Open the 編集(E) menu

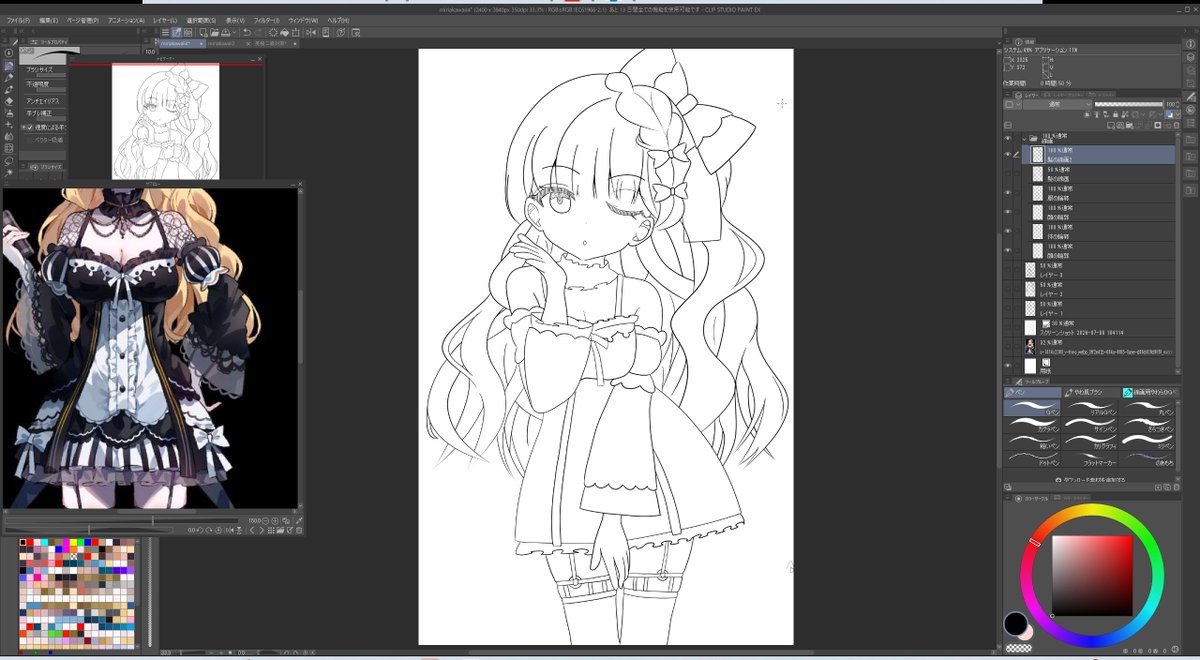coord(49,20)
